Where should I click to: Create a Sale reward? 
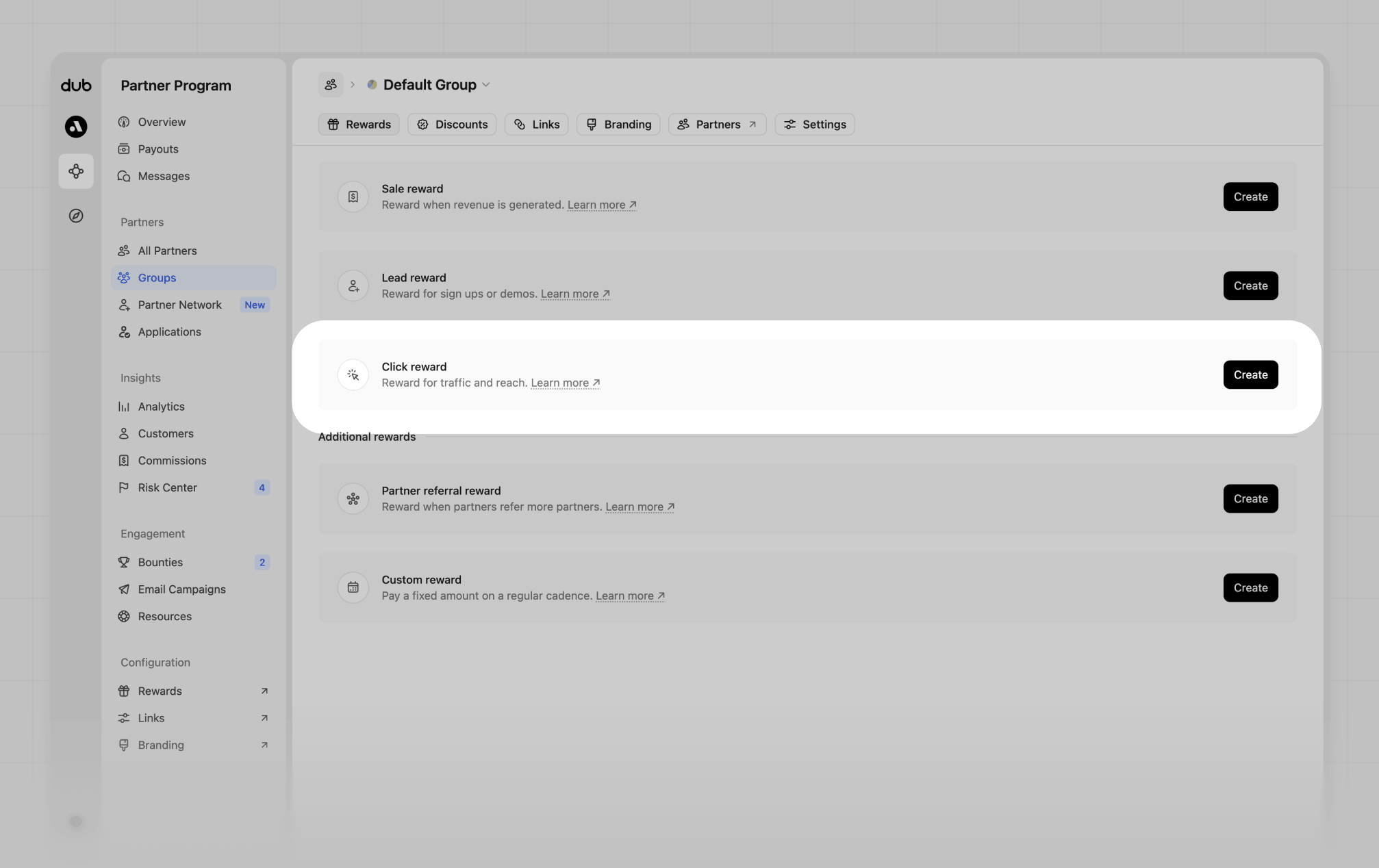(1250, 196)
